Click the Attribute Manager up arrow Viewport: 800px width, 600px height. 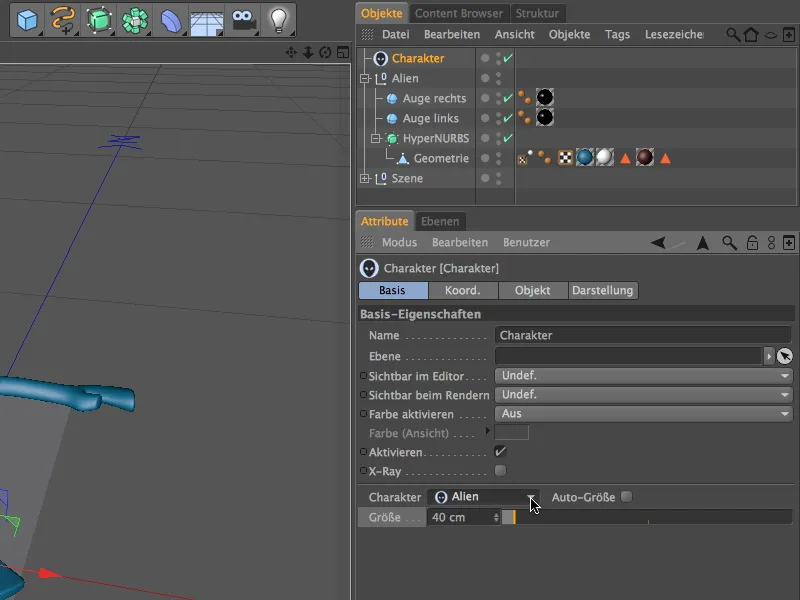[703, 243]
